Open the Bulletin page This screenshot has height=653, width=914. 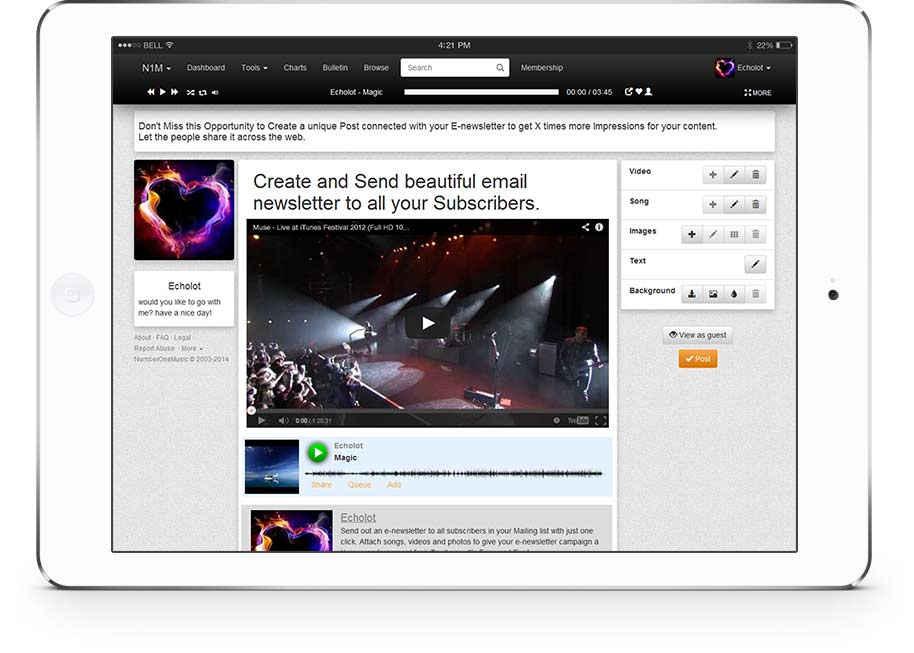(335, 68)
